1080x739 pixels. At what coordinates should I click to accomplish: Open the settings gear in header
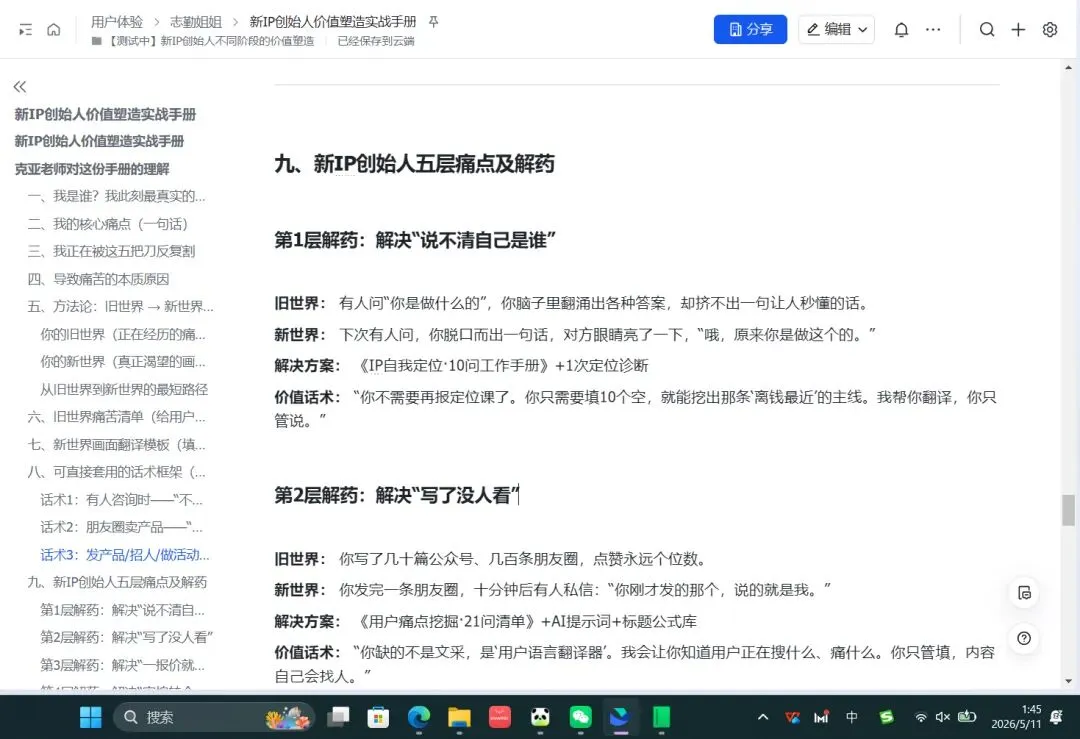(1050, 30)
